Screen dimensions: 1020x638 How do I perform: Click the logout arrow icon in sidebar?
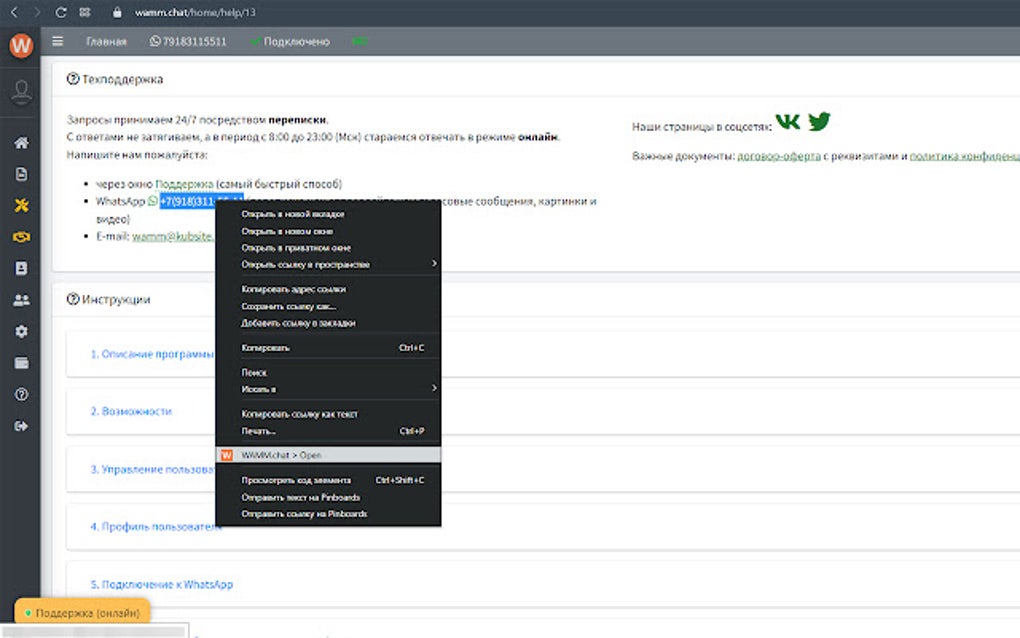(21, 426)
